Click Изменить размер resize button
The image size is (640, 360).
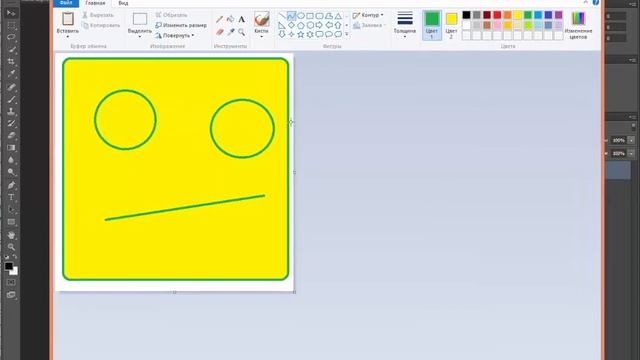(181, 25)
